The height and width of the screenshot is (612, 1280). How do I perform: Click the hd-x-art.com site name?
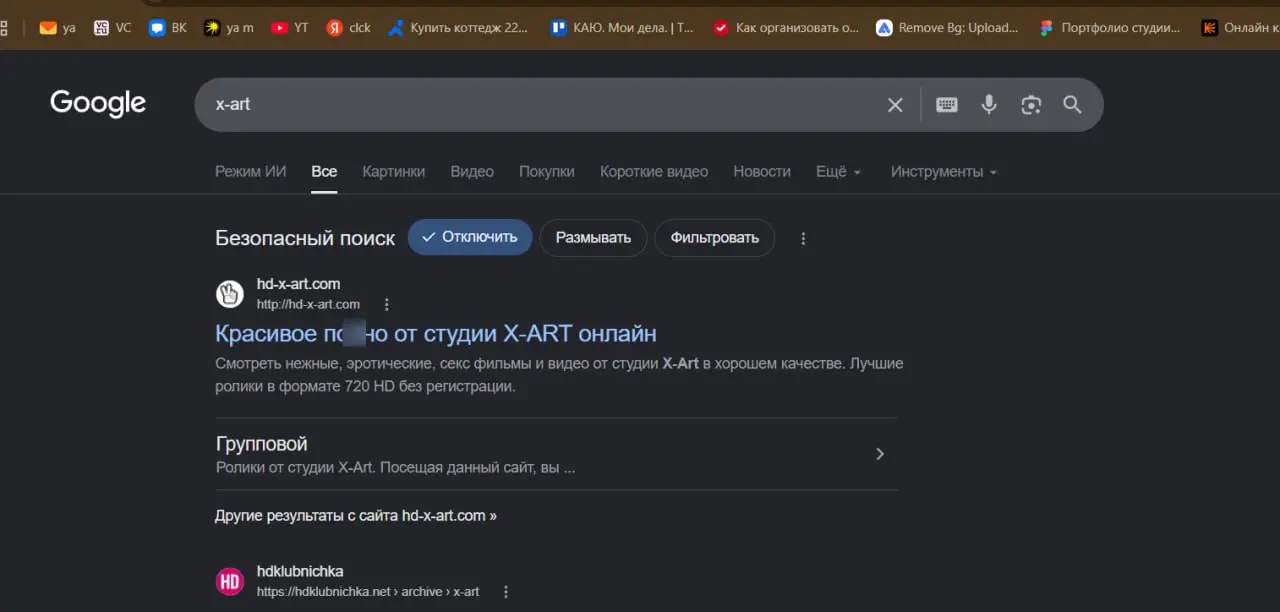point(298,284)
